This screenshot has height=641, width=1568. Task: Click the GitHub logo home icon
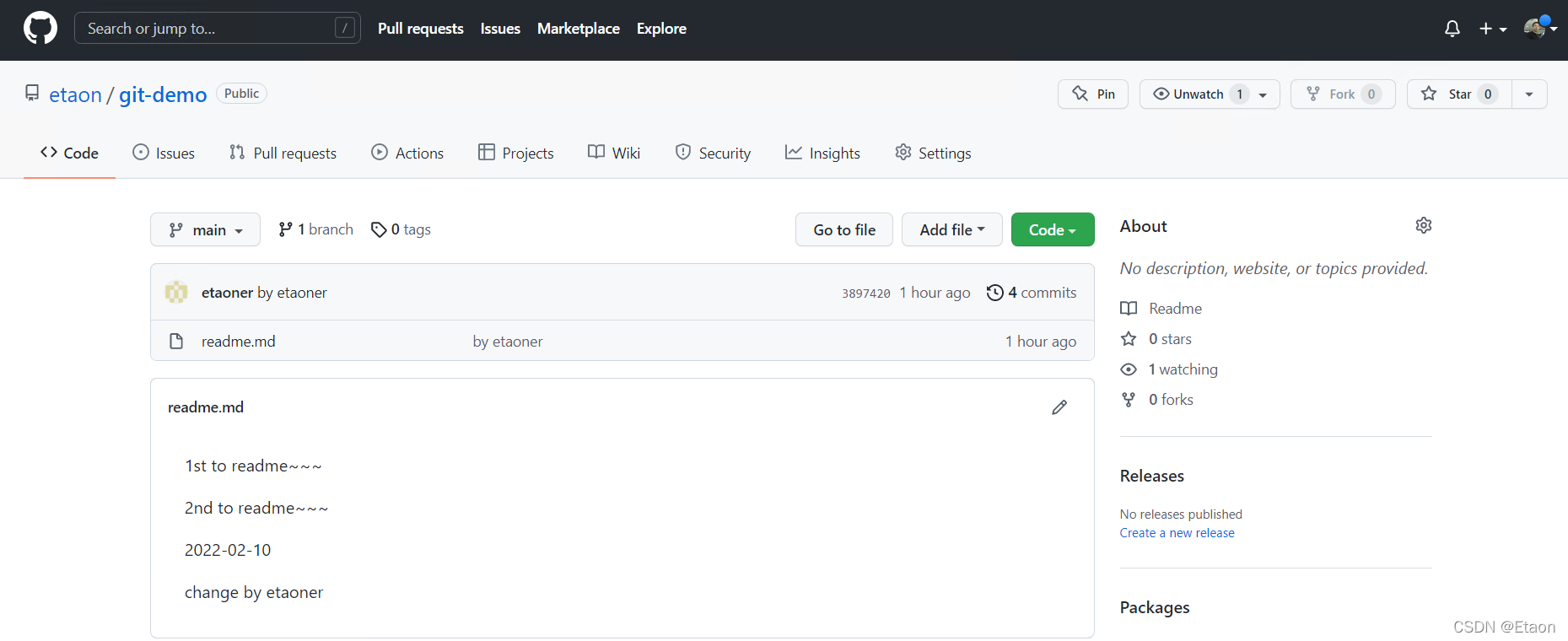coord(40,28)
